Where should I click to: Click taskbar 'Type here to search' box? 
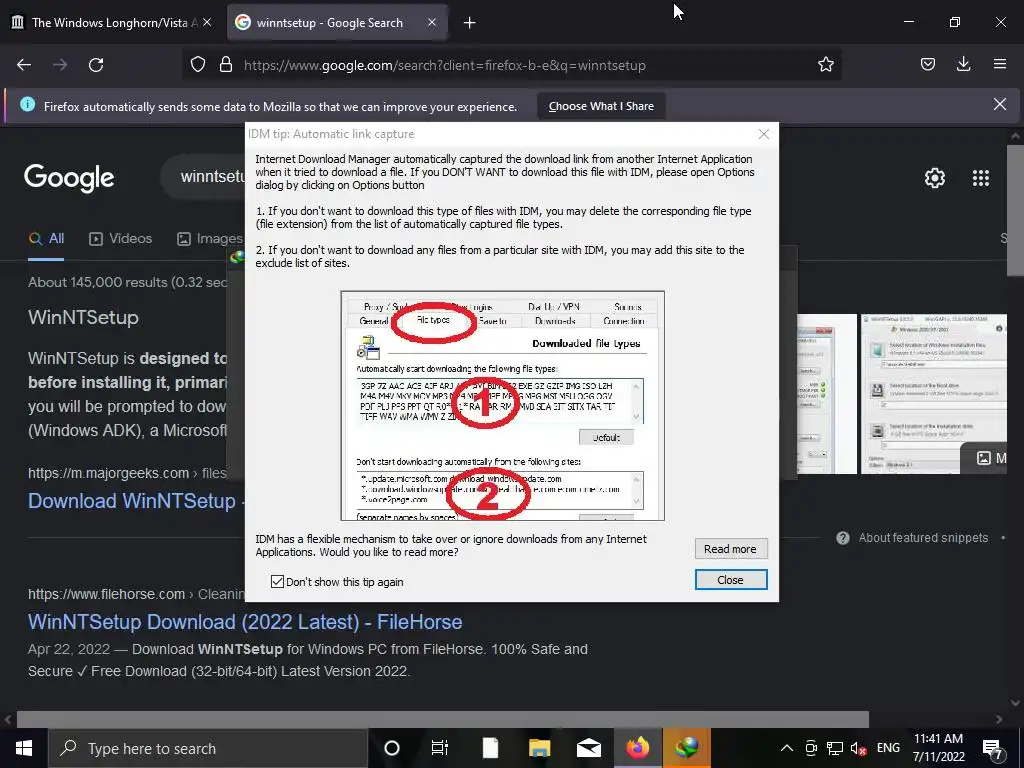tap(208, 748)
